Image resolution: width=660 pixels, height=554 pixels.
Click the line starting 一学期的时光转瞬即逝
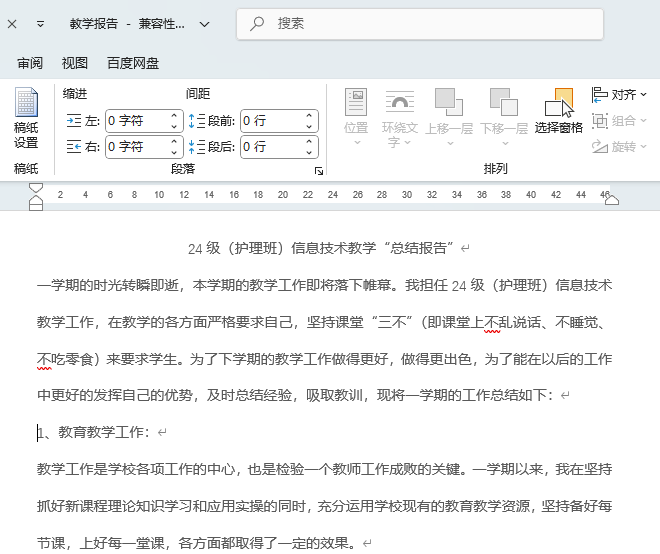[325, 285]
